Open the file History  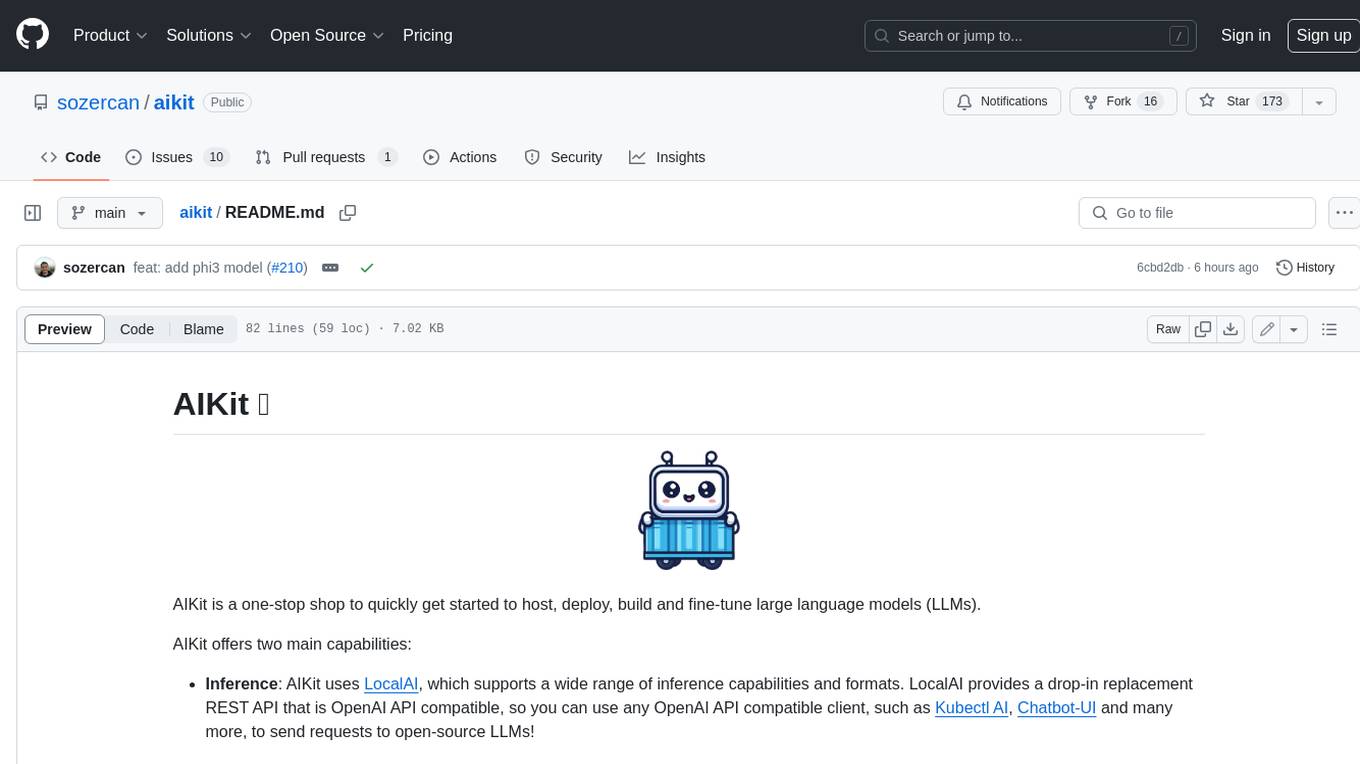[x=1305, y=268]
